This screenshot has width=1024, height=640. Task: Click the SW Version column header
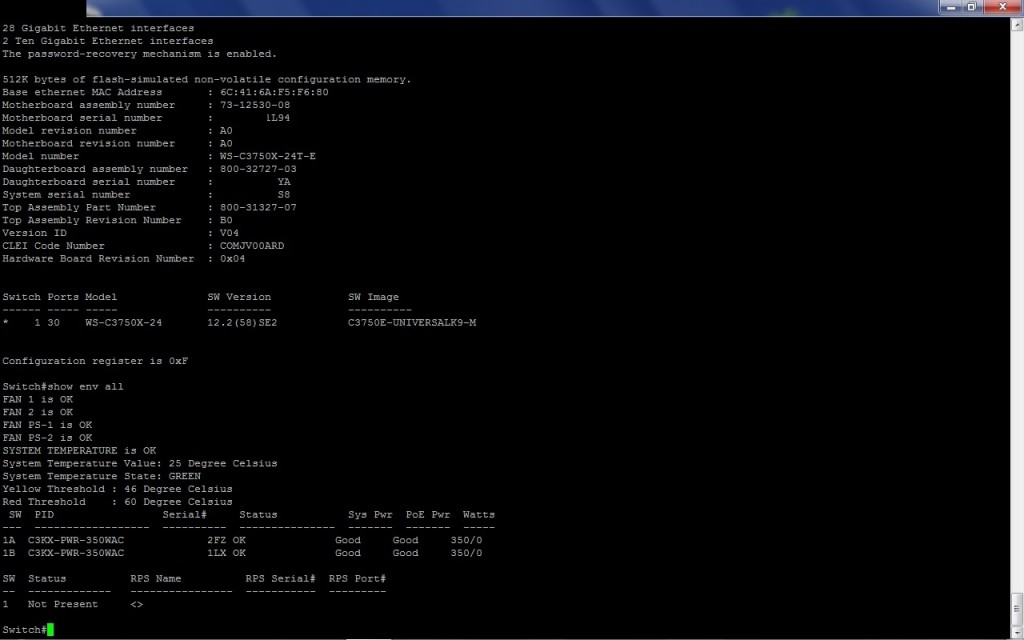tap(239, 297)
